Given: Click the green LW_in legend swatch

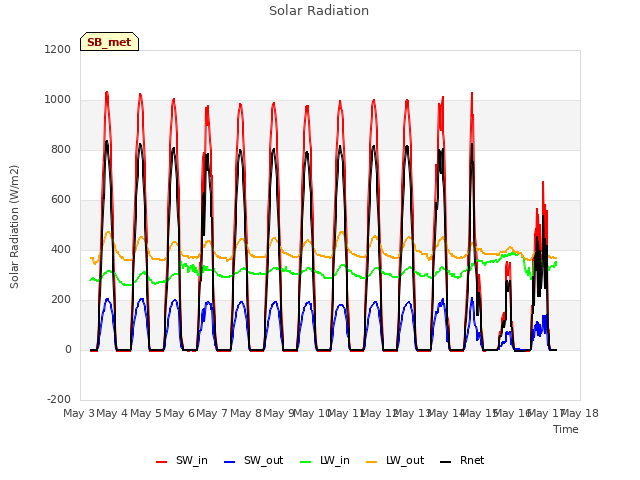Looking at the screenshot, I should point(306,462).
